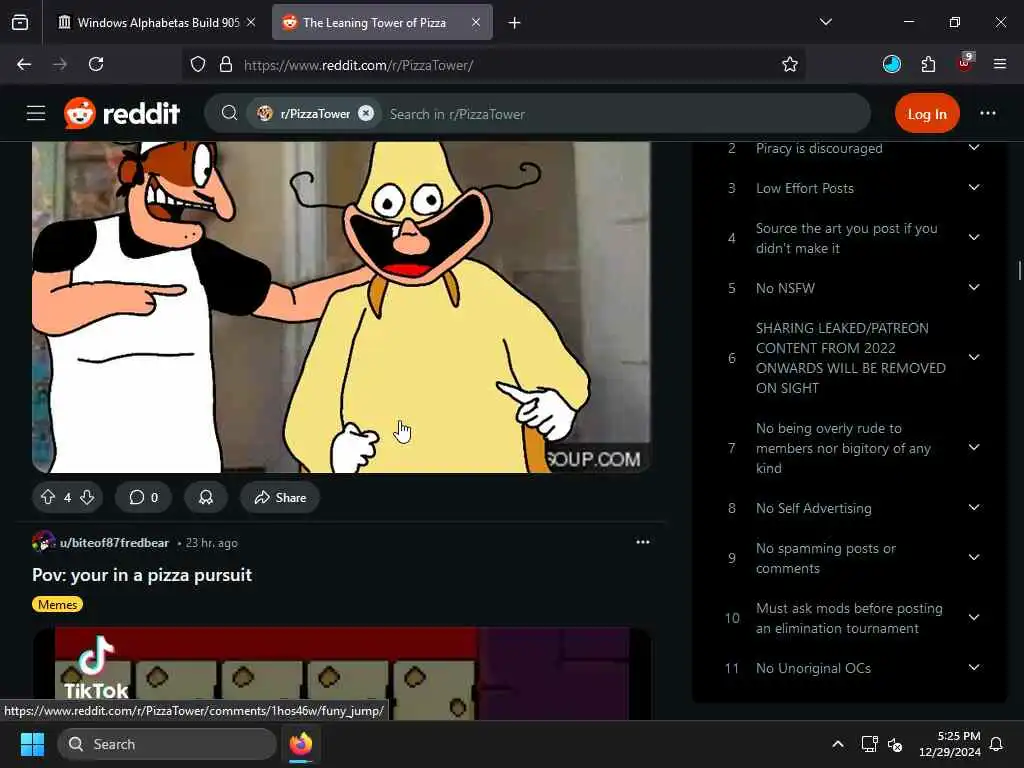Open network status tray icon
This screenshot has width=1024, height=768.
pos(869,744)
